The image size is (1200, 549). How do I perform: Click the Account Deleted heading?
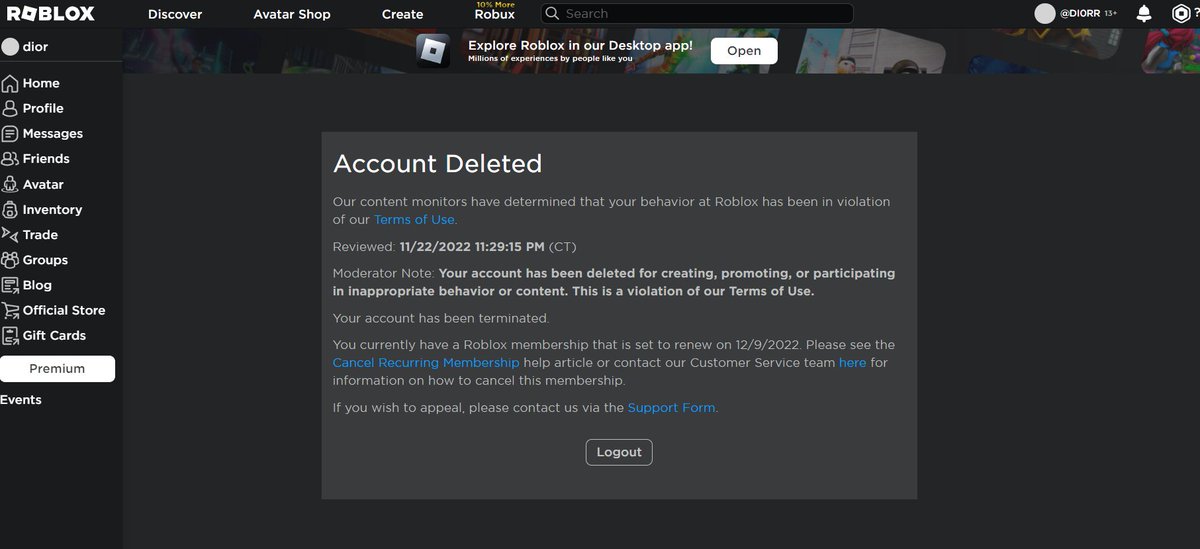point(437,164)
